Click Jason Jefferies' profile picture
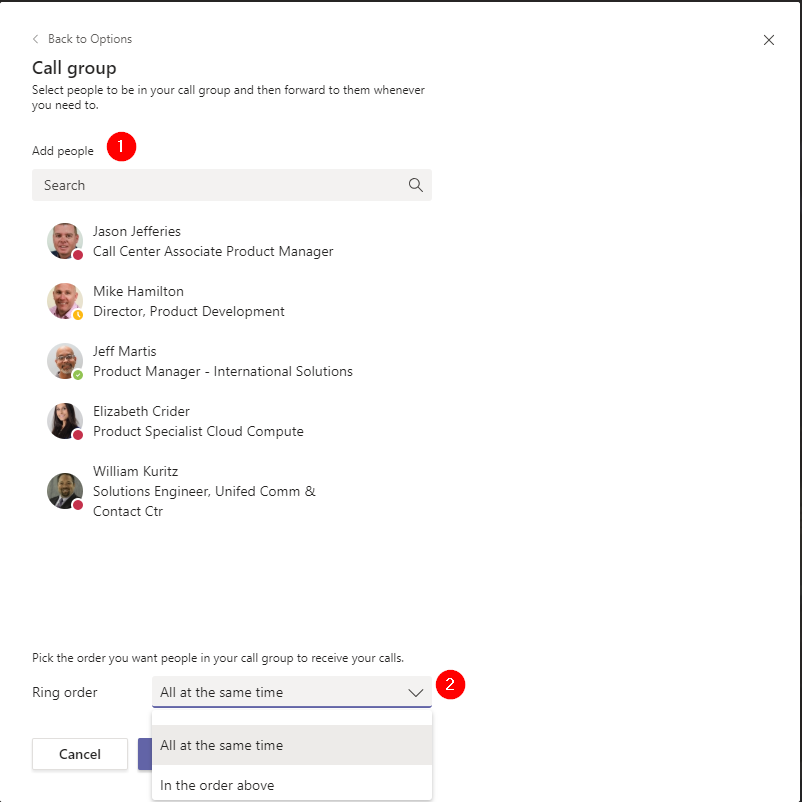This screenshot has width=802, height=802. click(65, 241)
